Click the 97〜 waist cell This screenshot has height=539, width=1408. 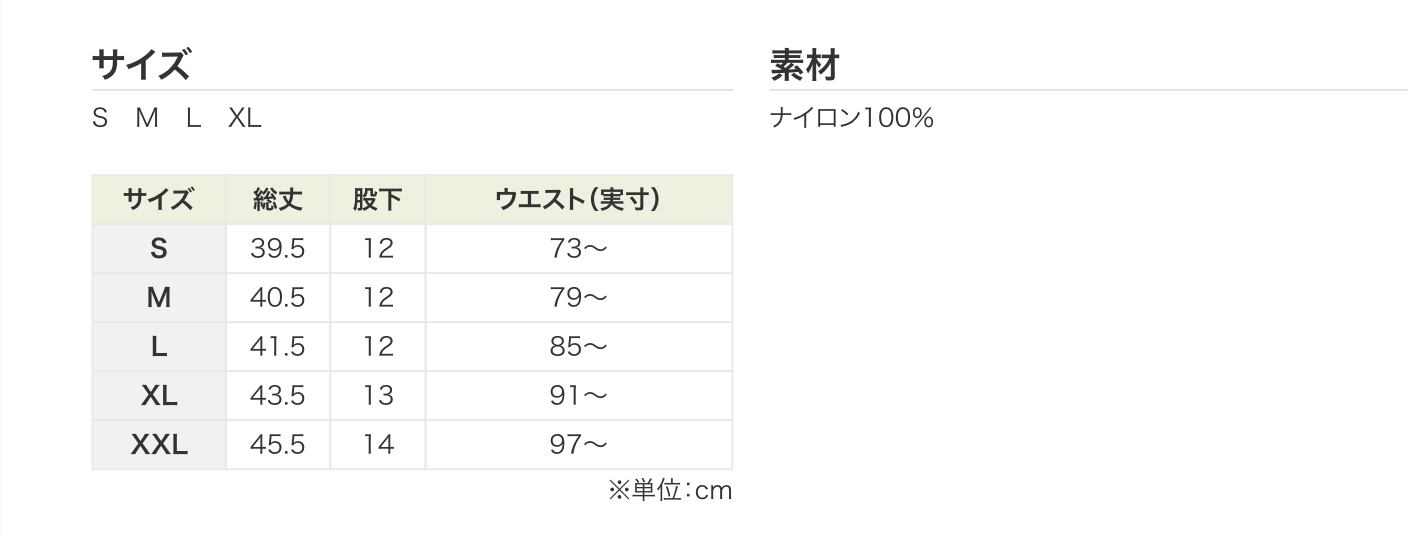(x=579, y=445)
